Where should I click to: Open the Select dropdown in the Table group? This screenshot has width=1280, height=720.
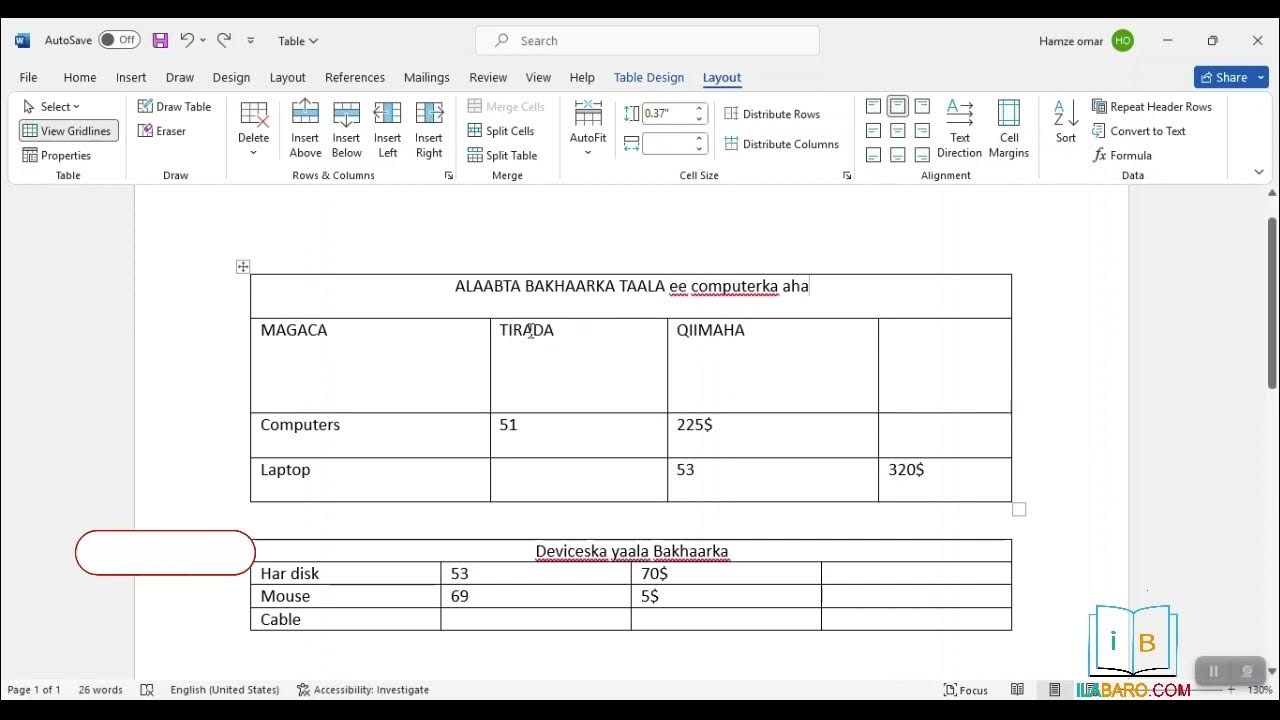pos(51,107)
